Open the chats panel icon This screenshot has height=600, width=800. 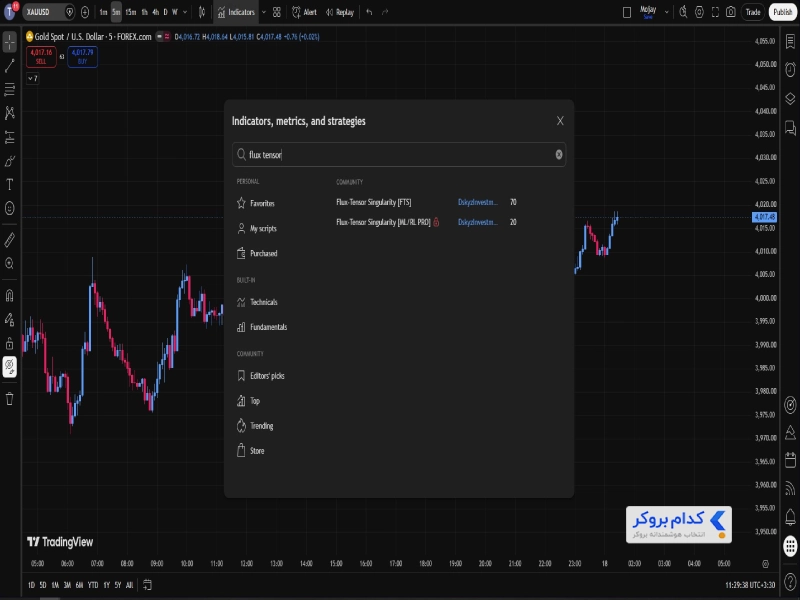pyautogui.click(x=790, y=127)
